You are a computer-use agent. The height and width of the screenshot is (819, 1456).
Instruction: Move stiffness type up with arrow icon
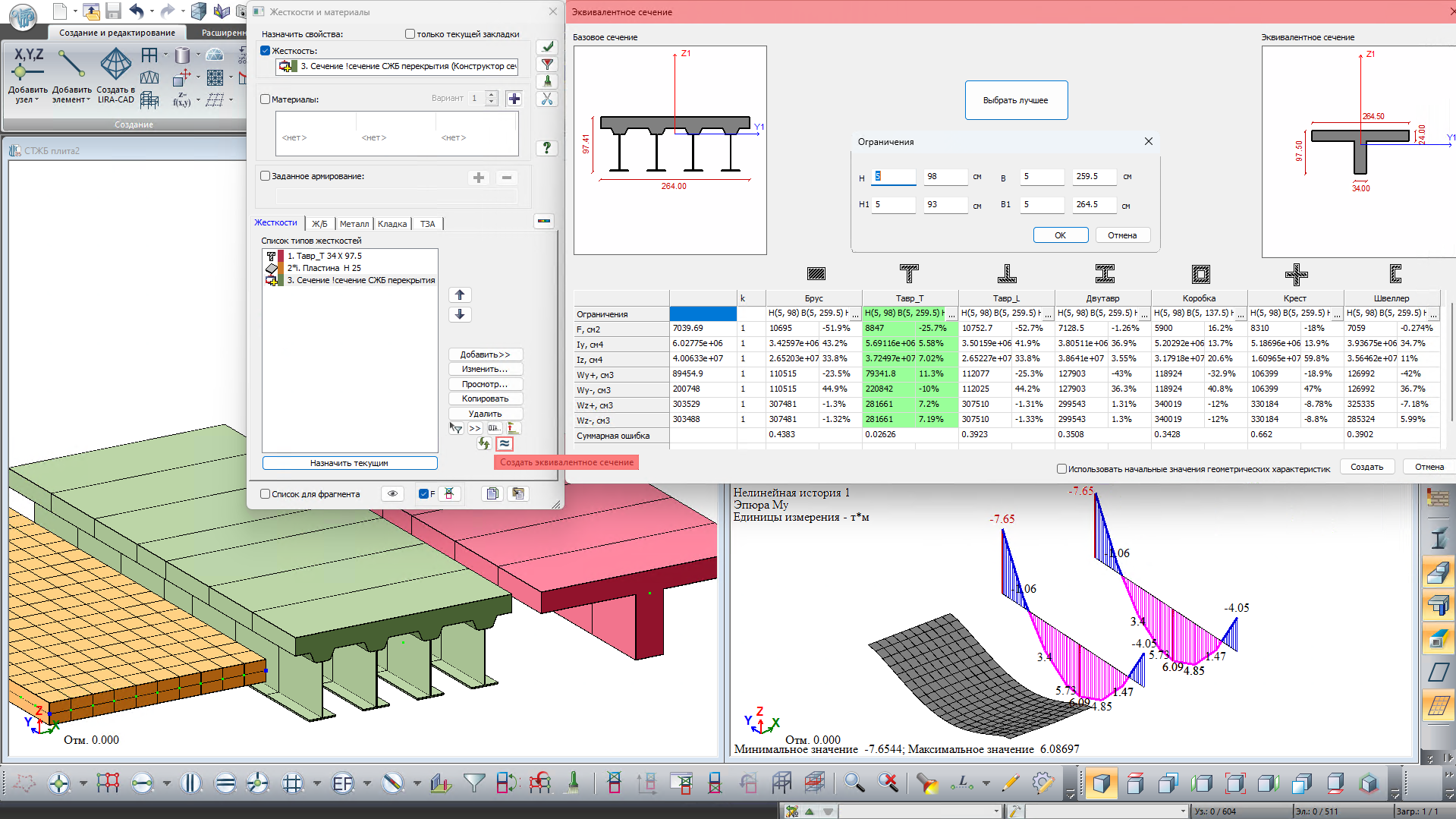point(460,295)
